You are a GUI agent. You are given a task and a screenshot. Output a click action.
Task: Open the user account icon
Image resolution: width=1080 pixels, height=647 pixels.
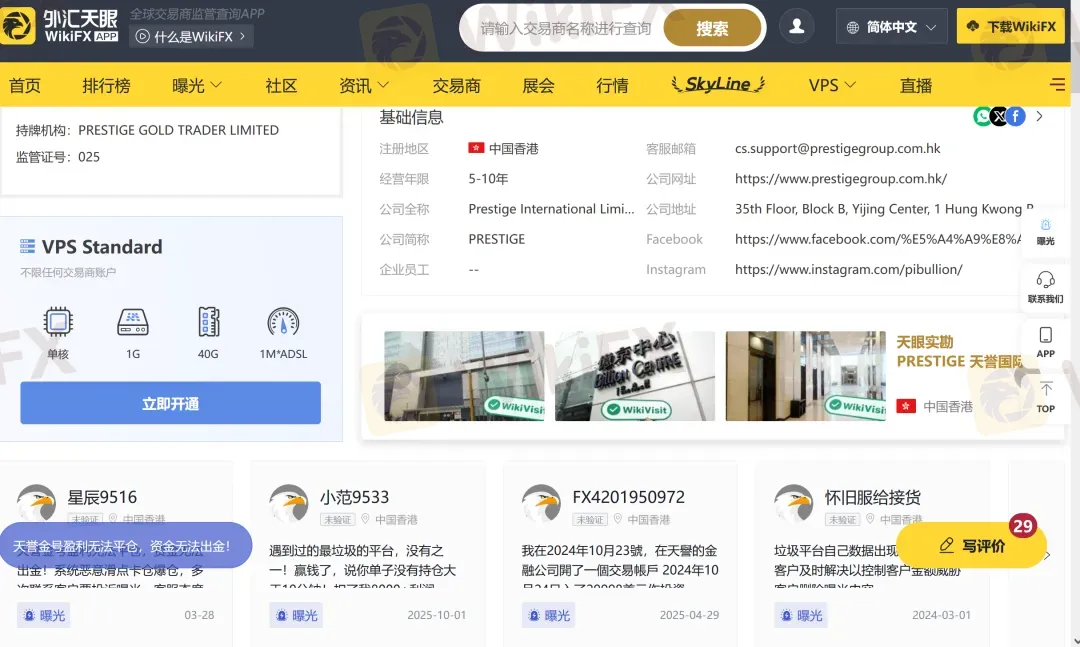point(797,27)
